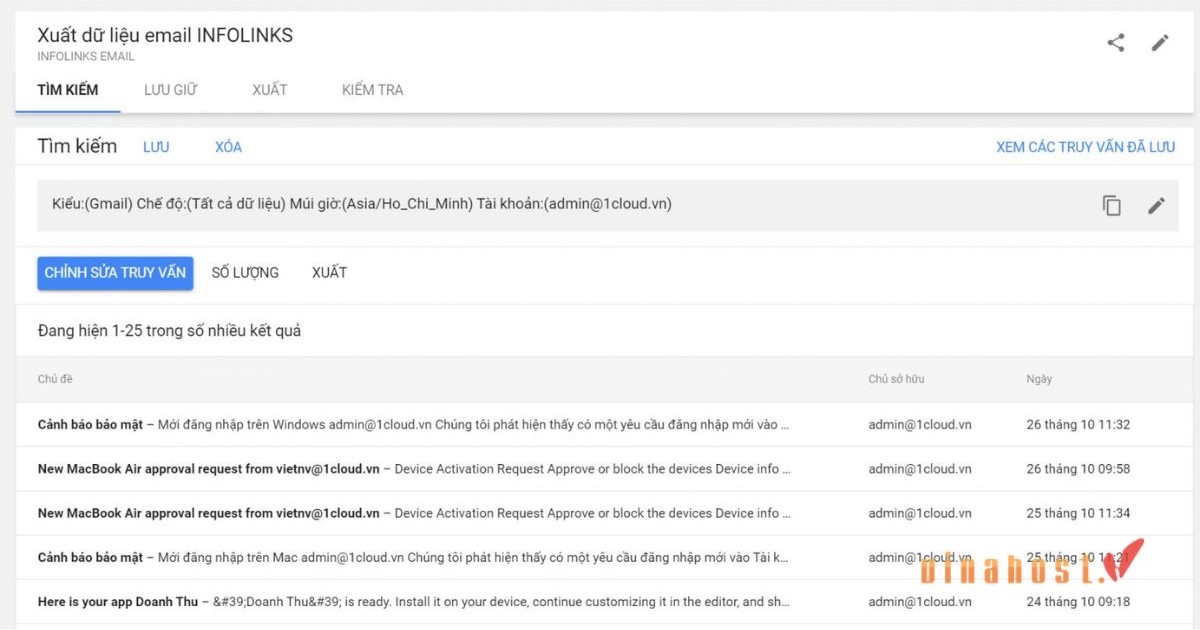
Task: Click XUẤT button beside SỐ LƯỢNG
Action: coord(329,272)
